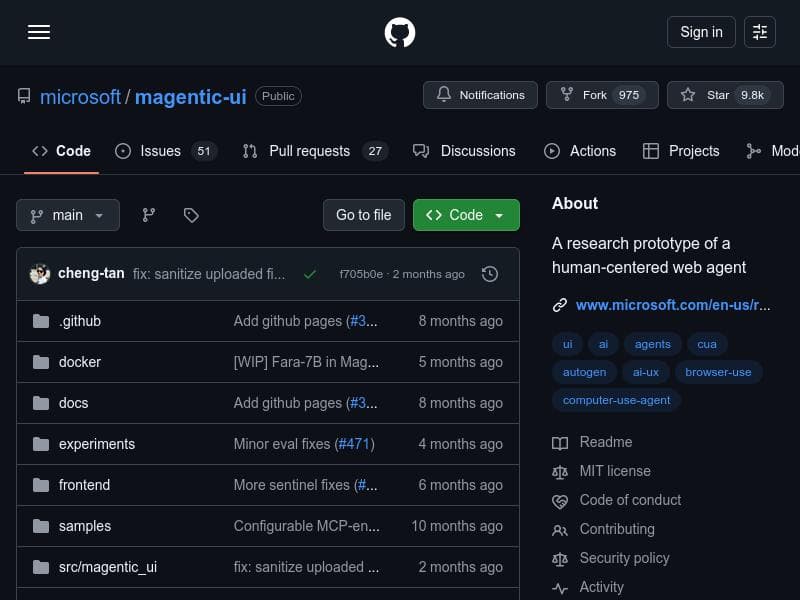Image resolution: width=800 pixels, height=600 pixels.
Task: View commit history clock icon
Action: coord(490,274)
